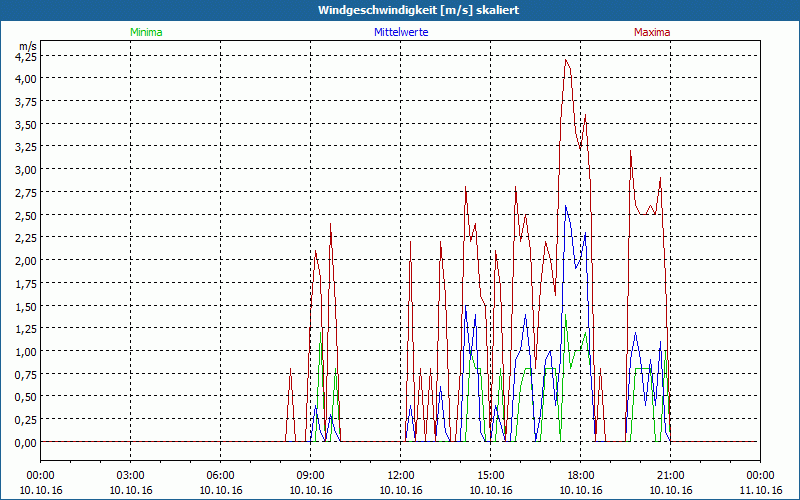Click the 0,75 y-axis value
800x500 pixels.
tap(26, 374)
